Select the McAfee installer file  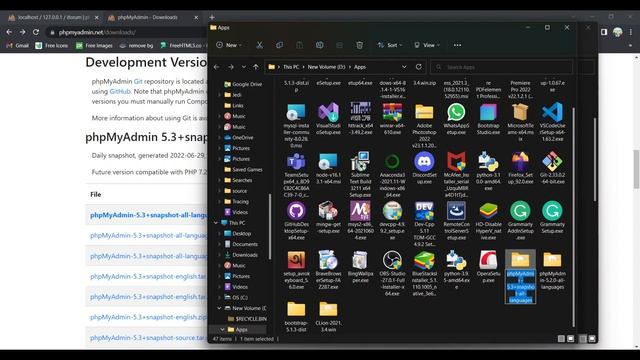coord(456,175)
